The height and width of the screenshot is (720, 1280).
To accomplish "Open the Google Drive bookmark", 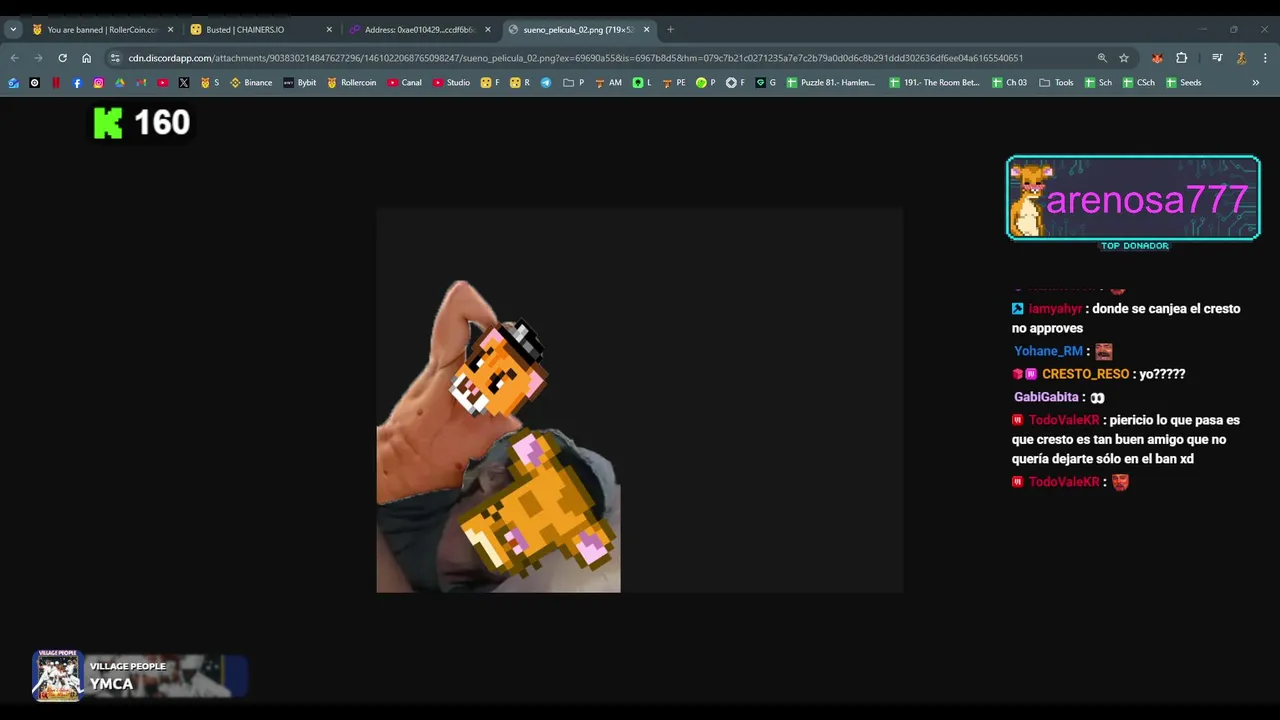I will pos(120,83).
